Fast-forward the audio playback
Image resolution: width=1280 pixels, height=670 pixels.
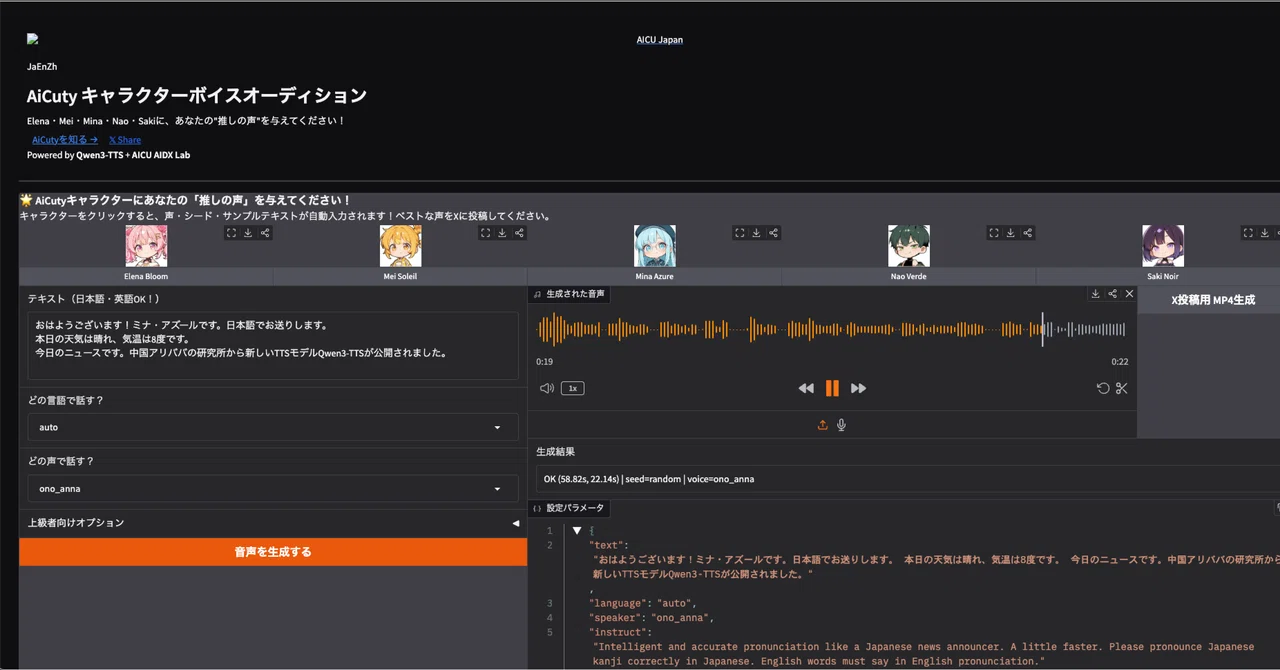858,388
